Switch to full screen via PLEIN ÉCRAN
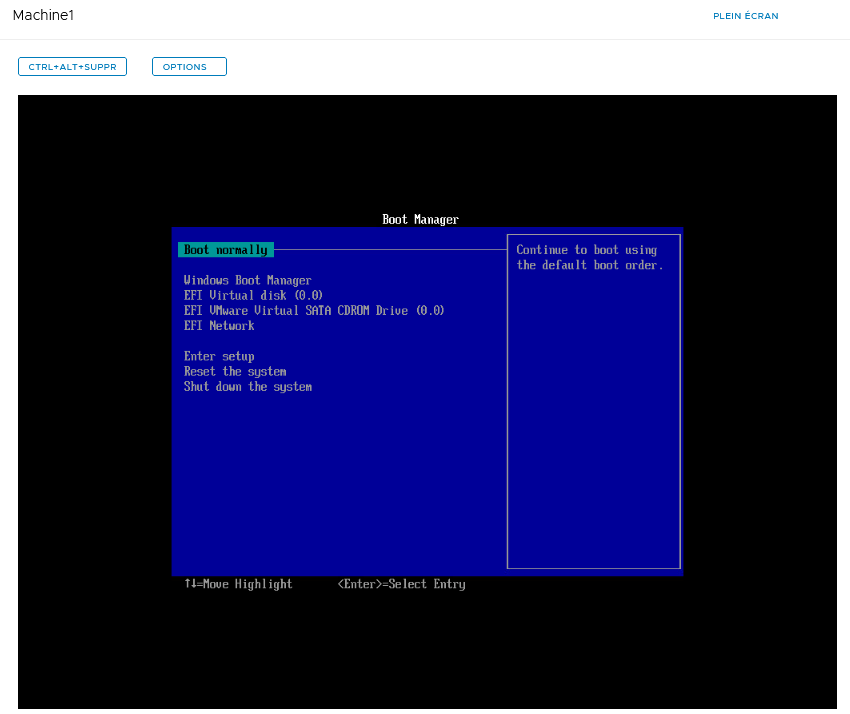Image resolution: width=850 pixels, height=714 pixels. click(x=745, y=16)
